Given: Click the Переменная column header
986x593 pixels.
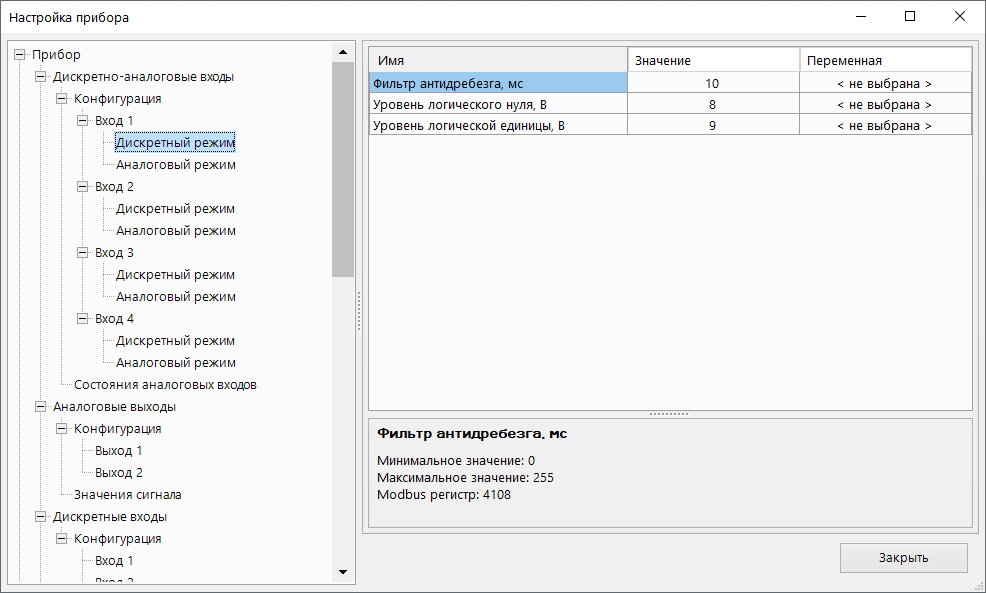Looking at the screenshot, I should [884, 61].
